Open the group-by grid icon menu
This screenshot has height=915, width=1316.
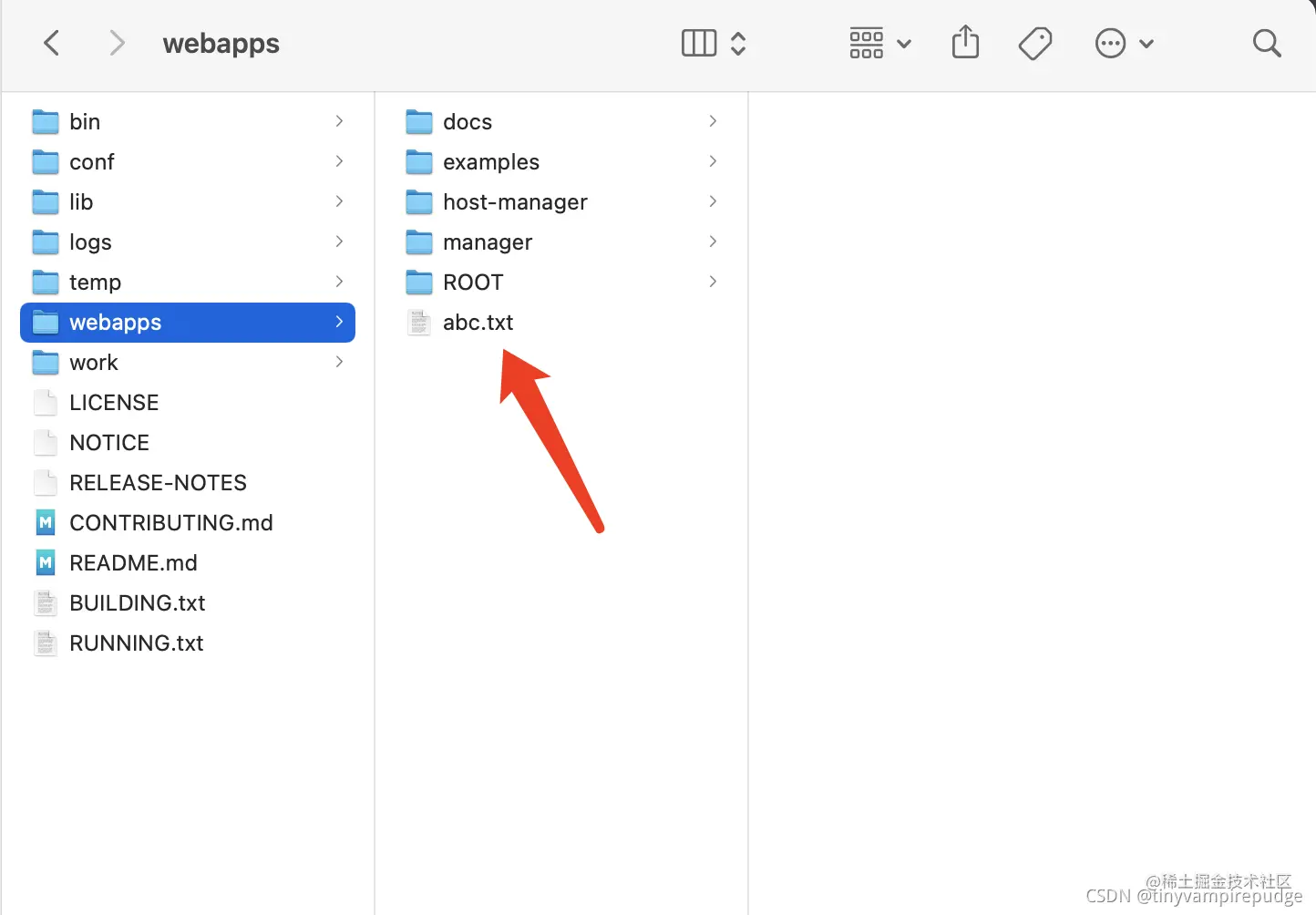coord(867,43)
